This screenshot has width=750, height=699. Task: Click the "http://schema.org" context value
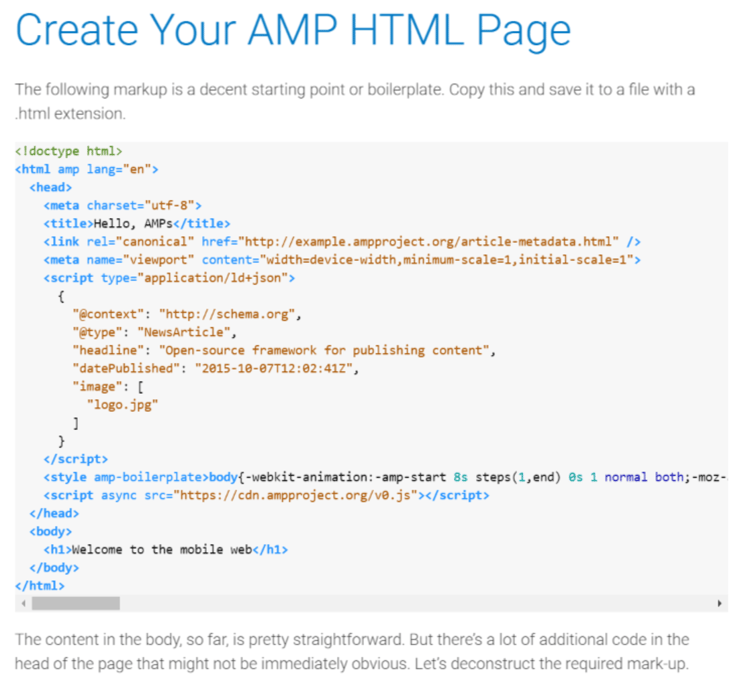[x=229, y=314]
